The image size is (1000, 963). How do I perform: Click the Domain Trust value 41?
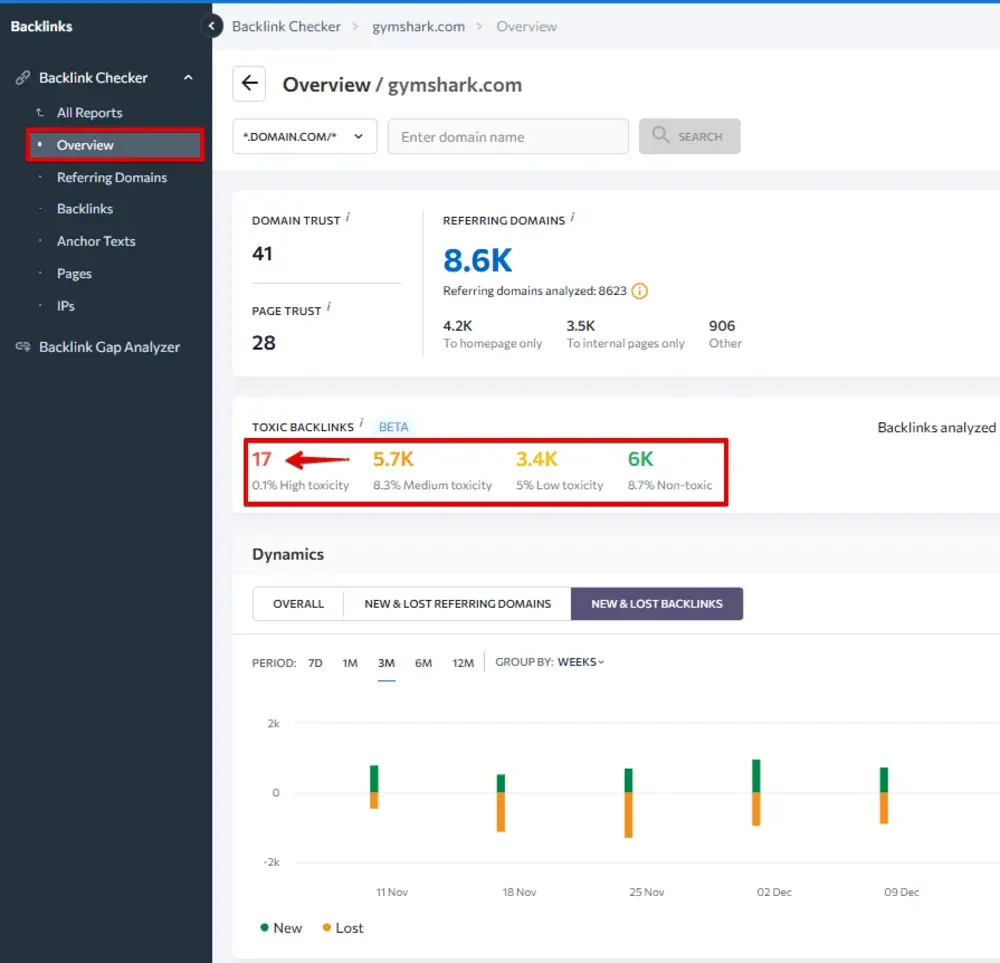[262, 254]
